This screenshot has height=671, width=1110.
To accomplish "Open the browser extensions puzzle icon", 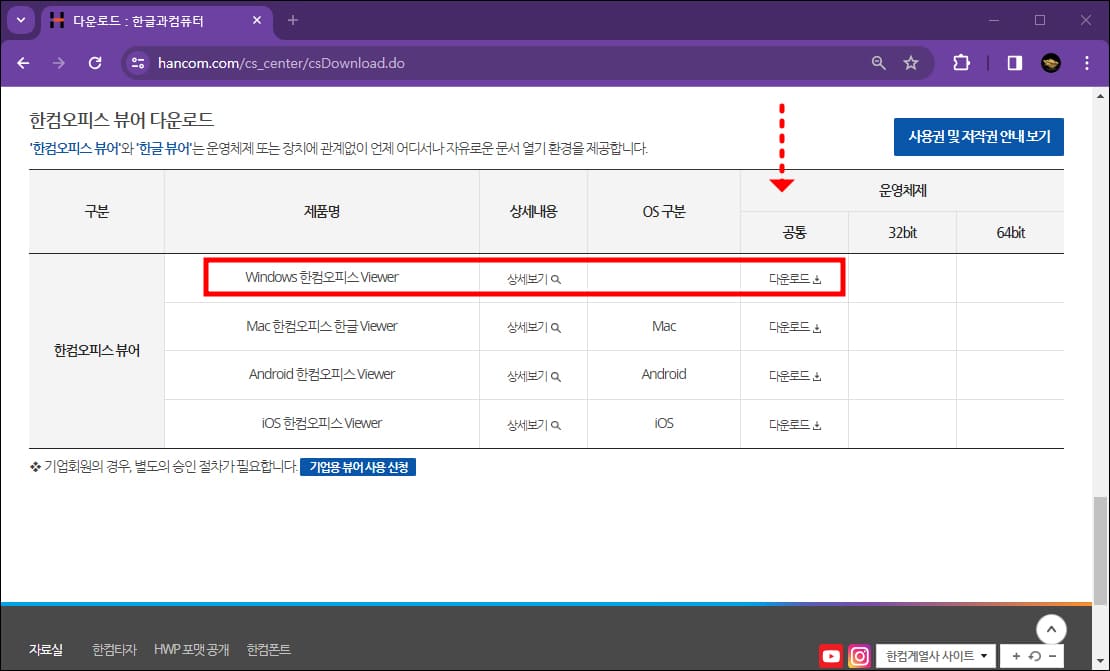I will (x=961, y=62).
